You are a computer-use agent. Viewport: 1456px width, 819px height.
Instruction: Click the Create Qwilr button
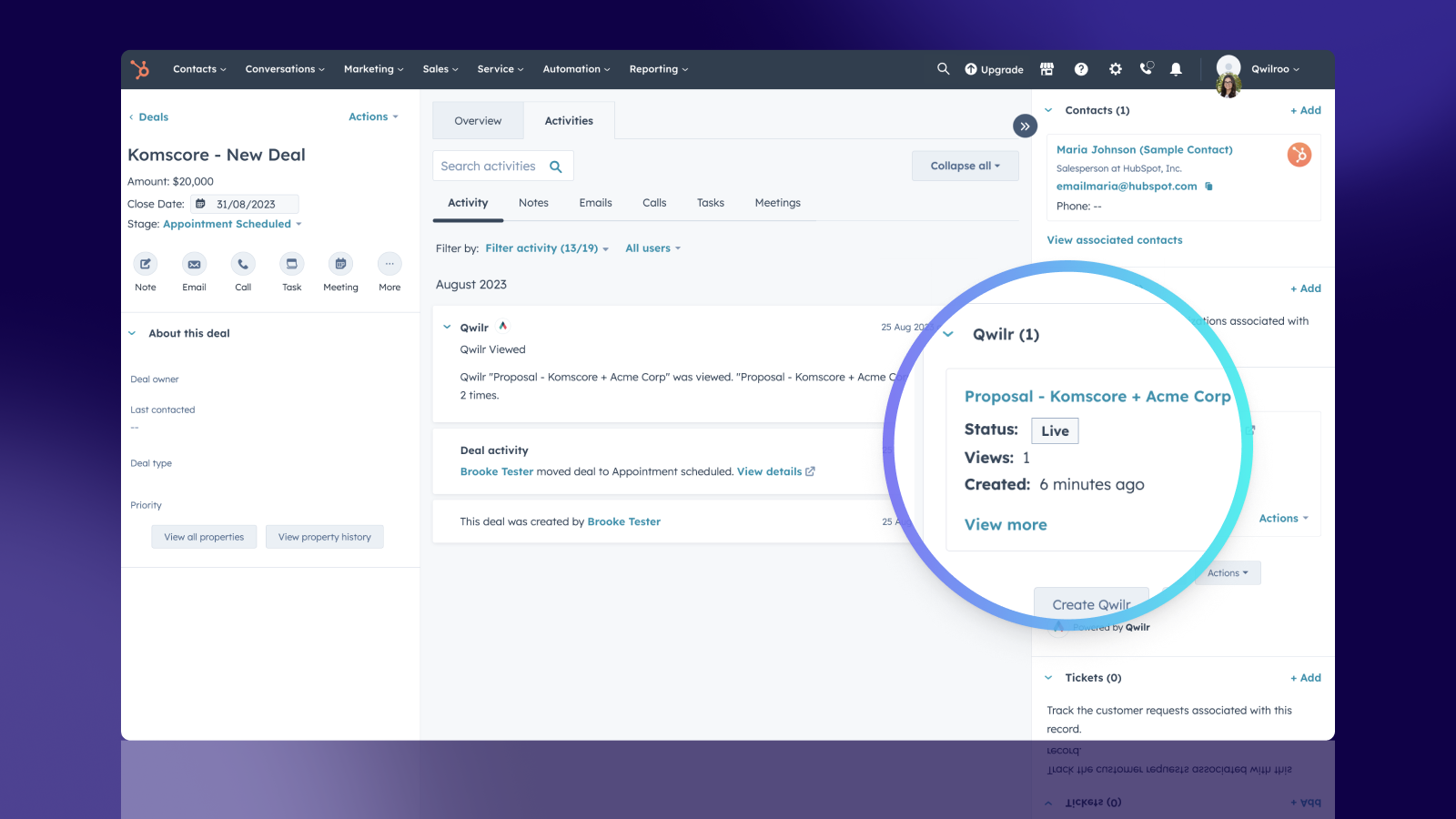[x=1092, y=605]
